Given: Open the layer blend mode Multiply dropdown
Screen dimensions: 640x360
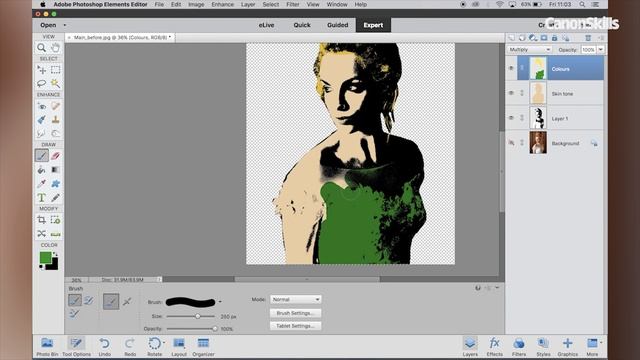Looking at the screenshot, I should pyautogui.click(x=529, y=49).
